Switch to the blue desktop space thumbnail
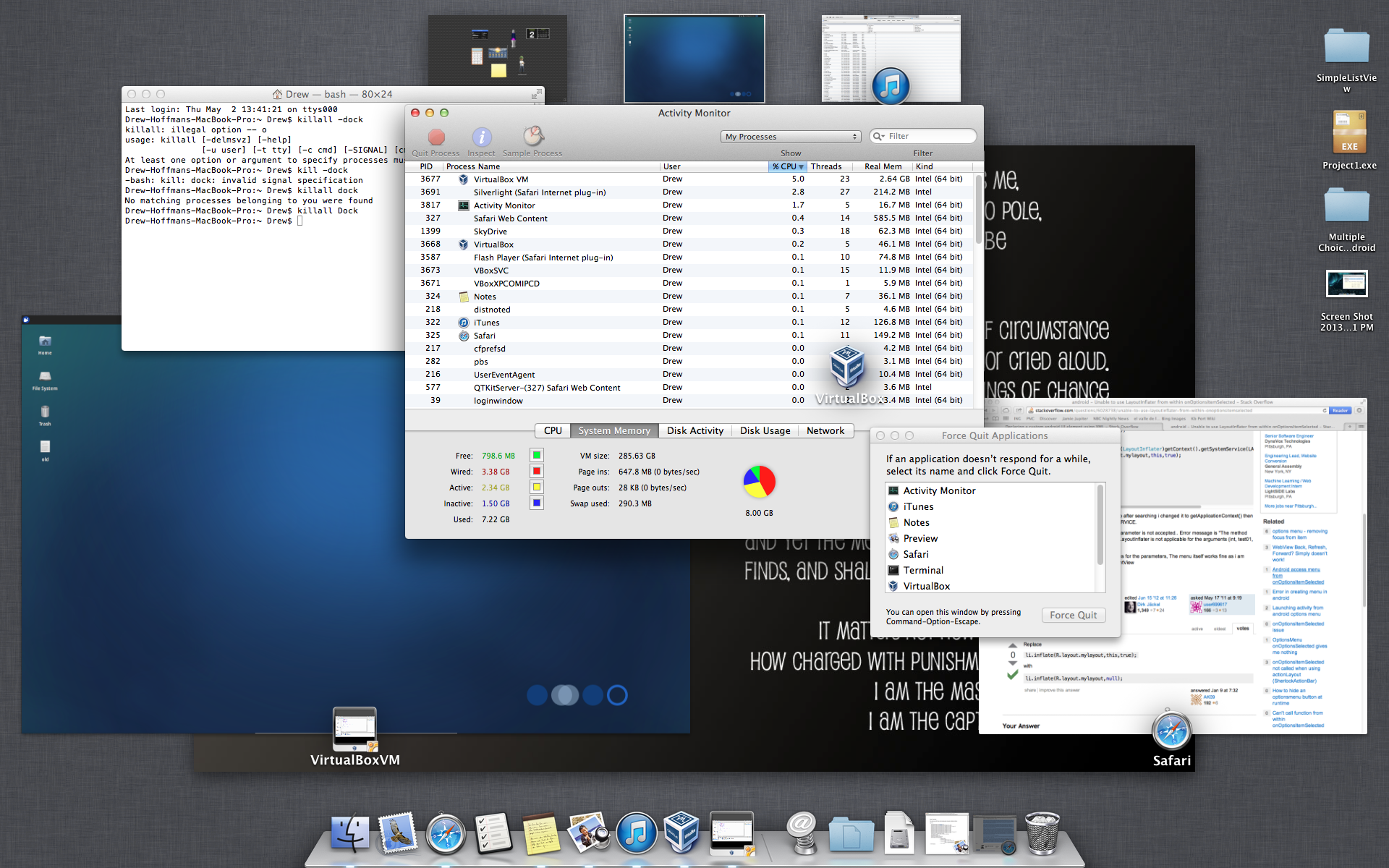1389x868 pixels. tap(694, 59)
